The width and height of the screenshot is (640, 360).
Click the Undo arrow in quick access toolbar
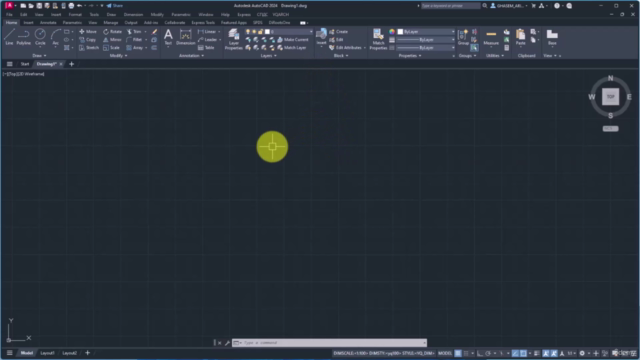tap(80, 6)
